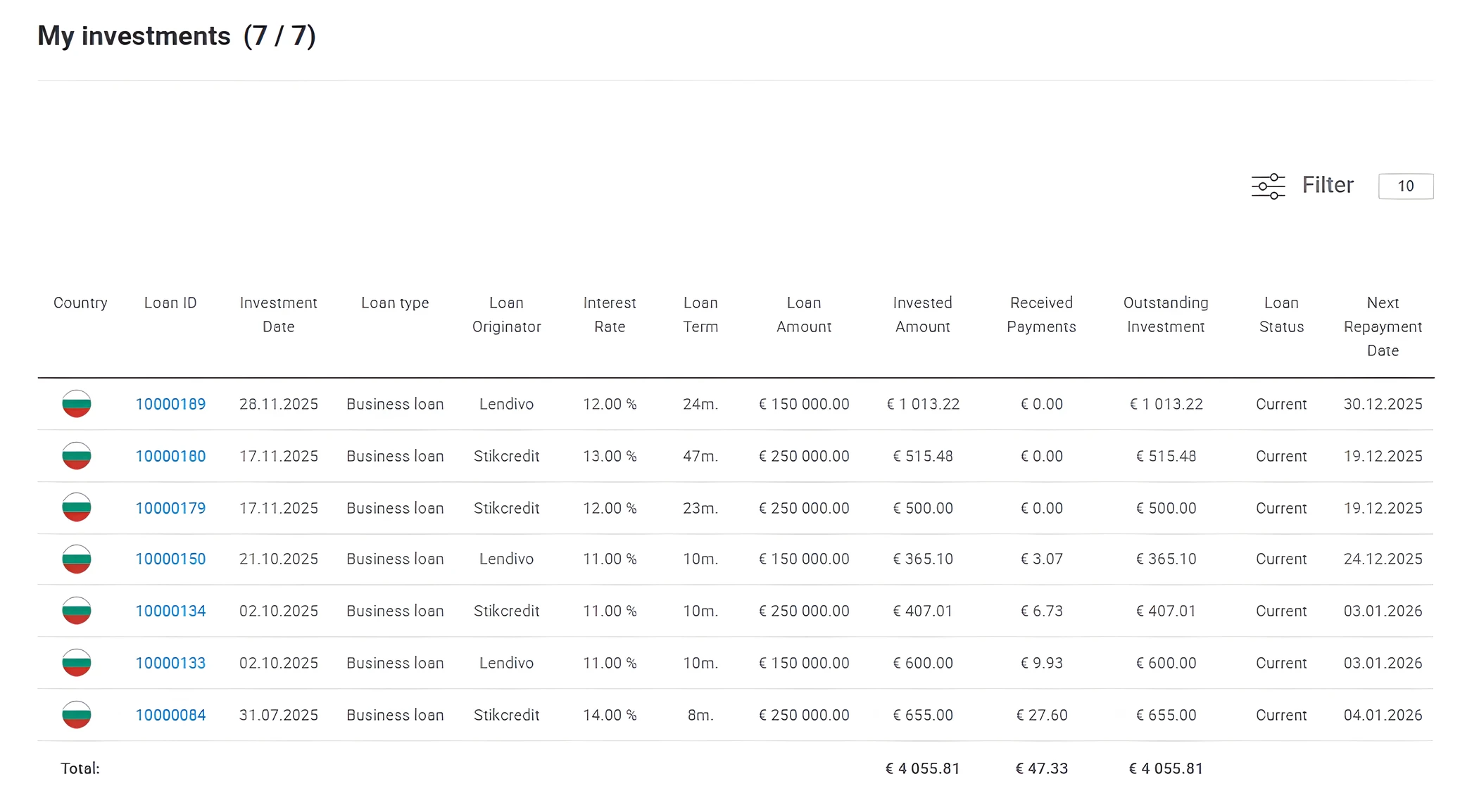Image resolution: width=1460 pixels, height=812 pixels.
Task: Click the flag icon for loan 10000189
Action: pos(77,404)
